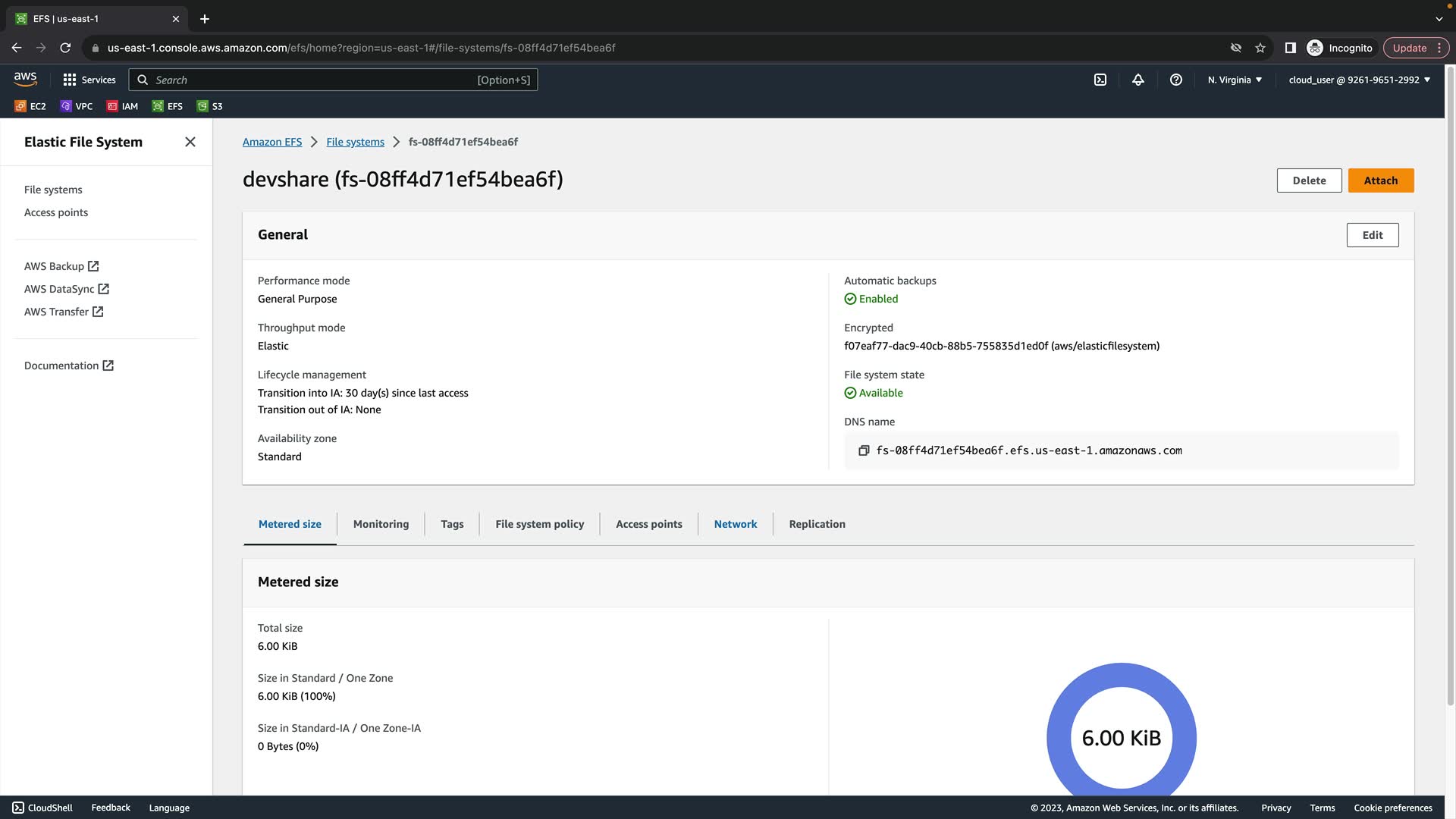1456x819 pixels.
Task: Expand the N. Virginia region dropdown
Action: (x=1235, y=80)
